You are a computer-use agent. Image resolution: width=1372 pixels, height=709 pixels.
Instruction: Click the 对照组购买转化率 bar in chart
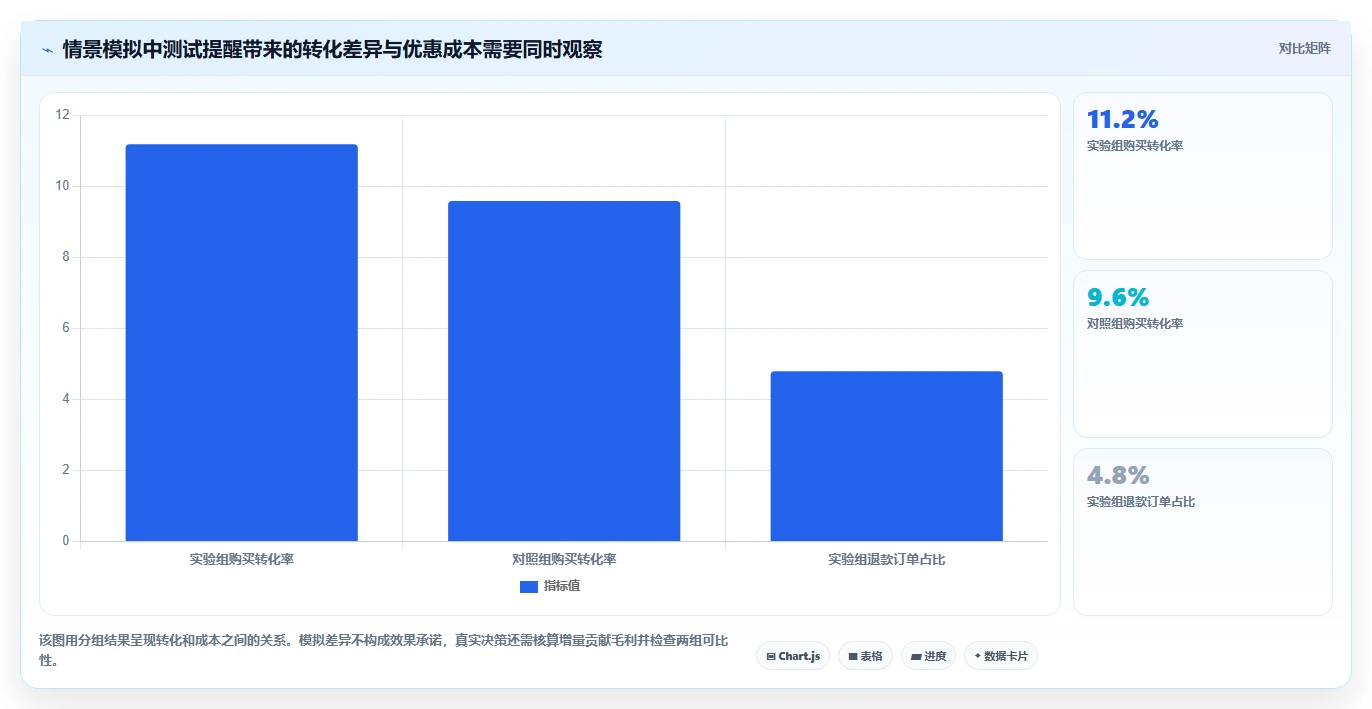point(564,371)
